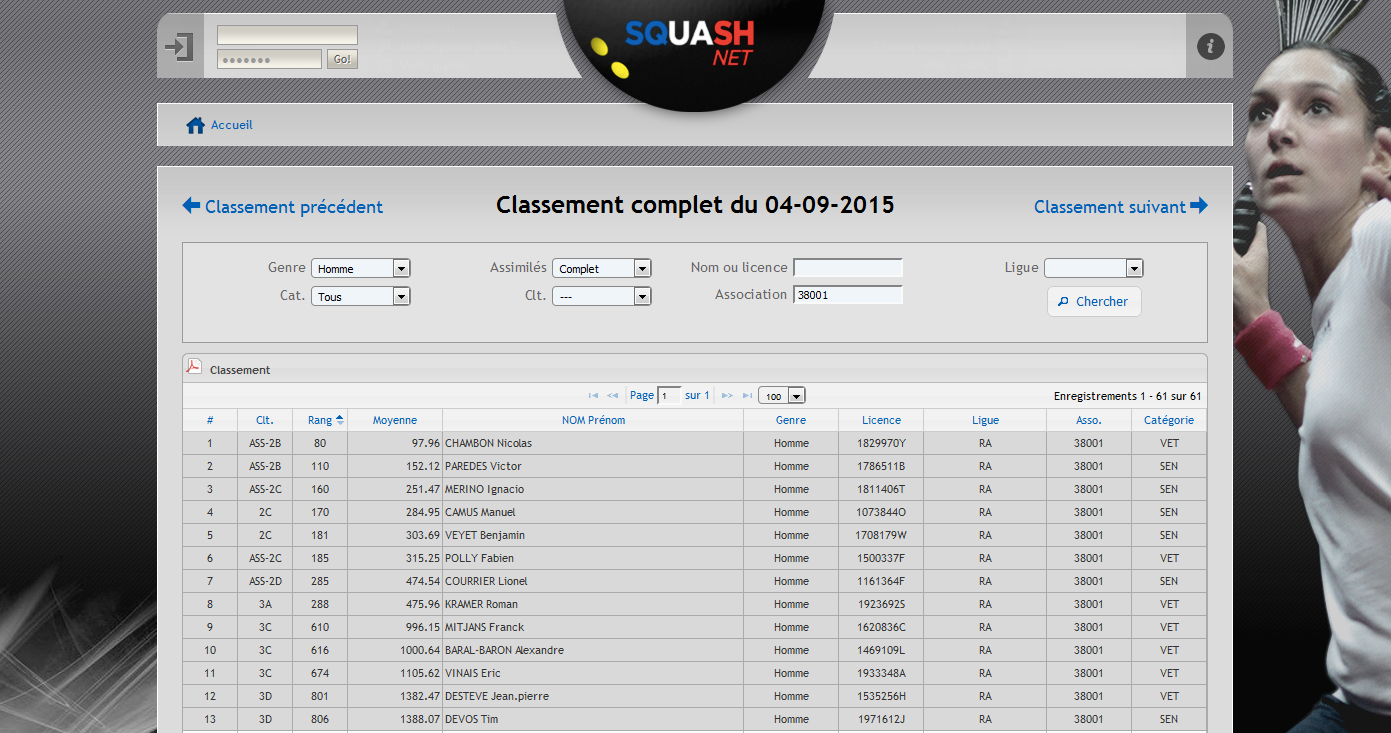Open the info icon in header
Image resolution: width=1391 pixels, height=733 pixels.
click(1210, 46)
